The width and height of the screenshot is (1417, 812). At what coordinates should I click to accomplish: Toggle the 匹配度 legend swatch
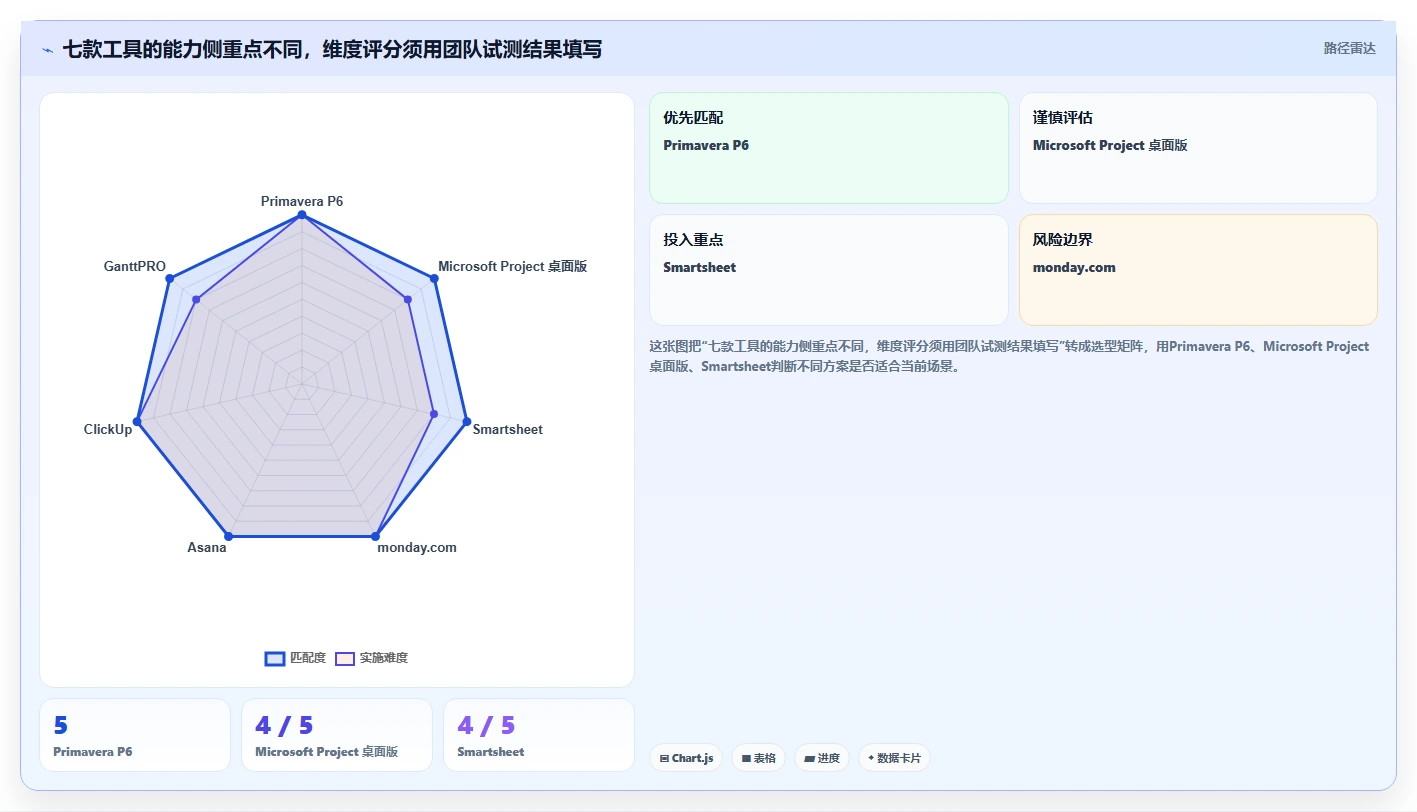click(275, 658)
